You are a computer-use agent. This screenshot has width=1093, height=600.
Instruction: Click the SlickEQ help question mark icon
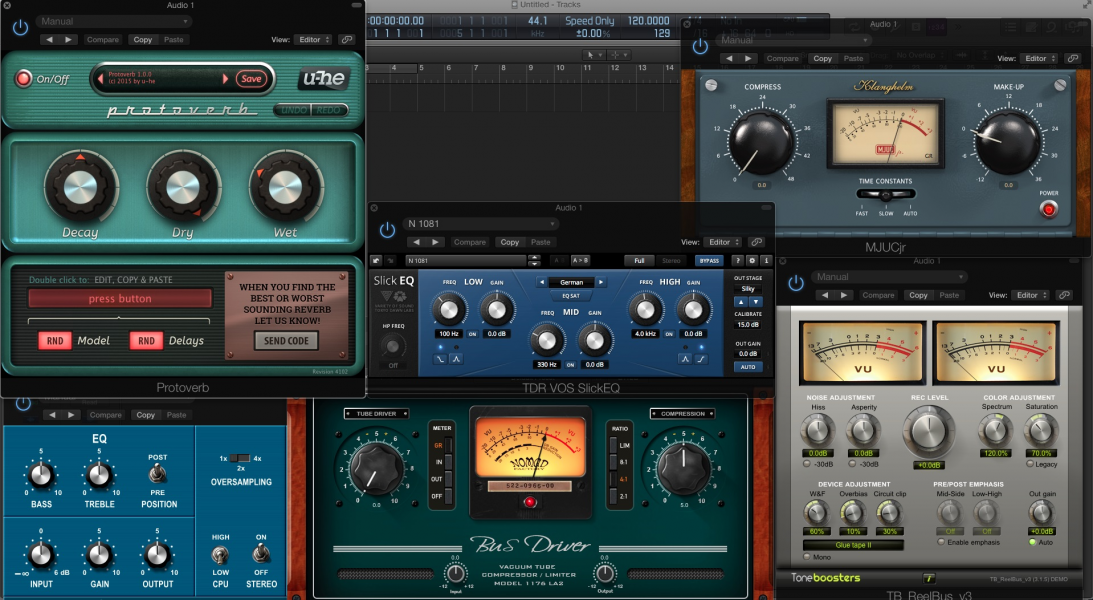pos(738,261)
